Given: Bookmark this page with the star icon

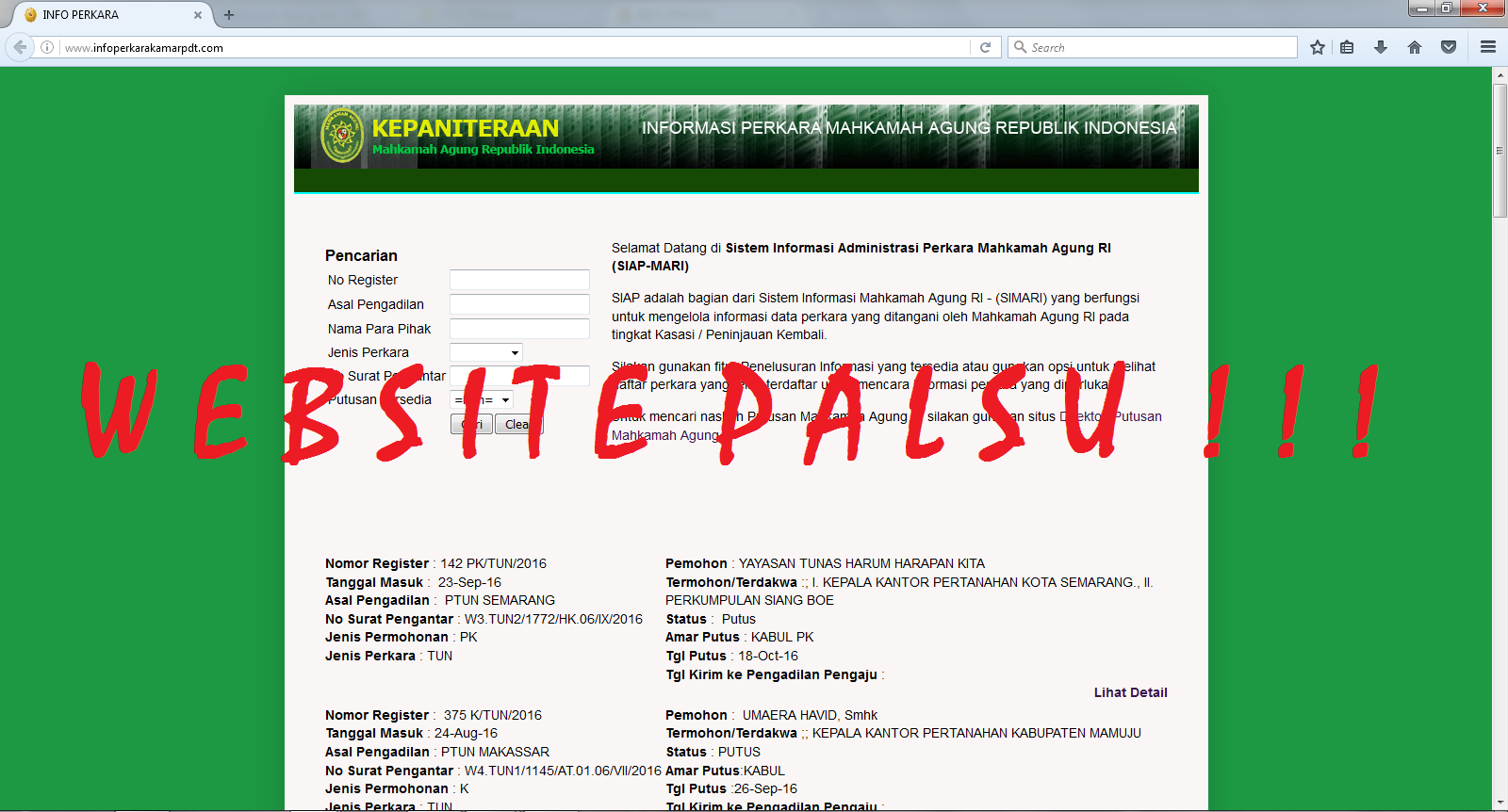Looking at the screenshot, I should pyautogui.click(x=1318, y=47).
